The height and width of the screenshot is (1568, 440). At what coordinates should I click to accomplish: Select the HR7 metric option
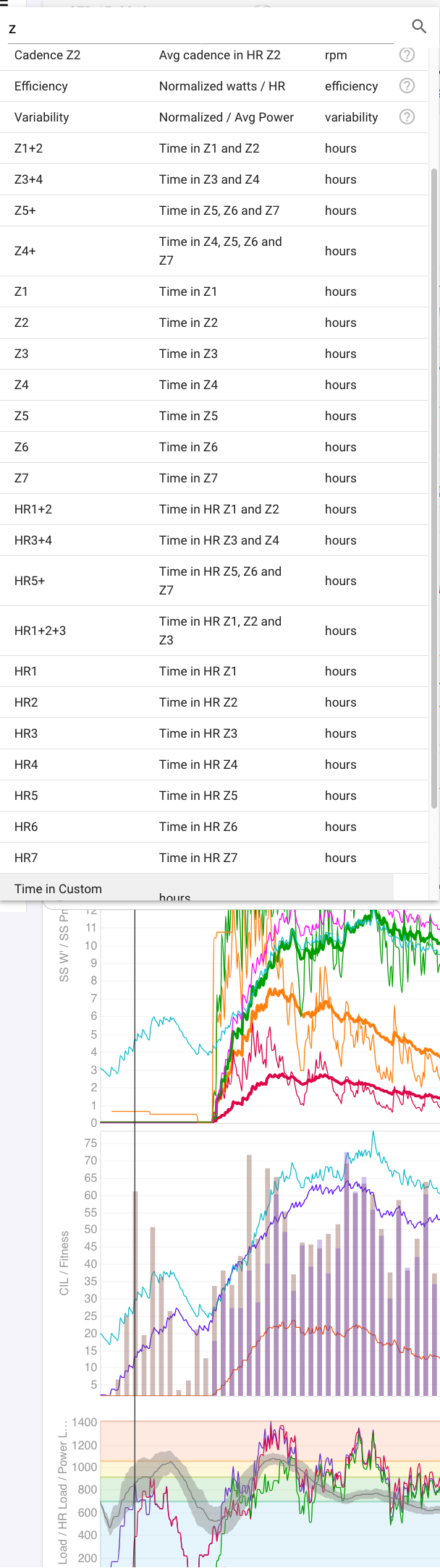tap(213, 858)
